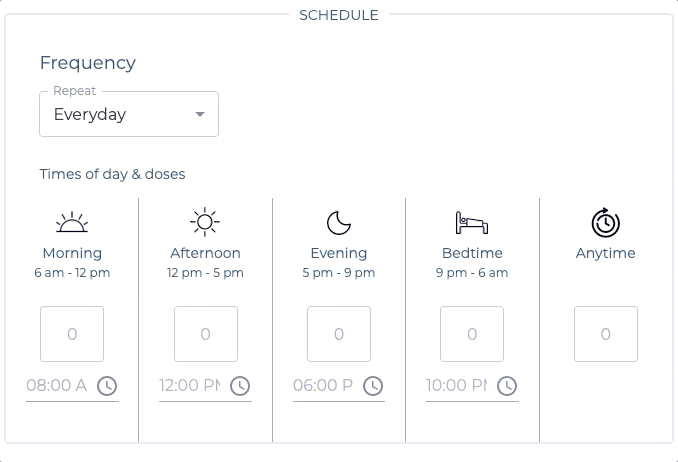This screenshot has width=678, height=462.
Task: Edit the 12:00 PM afternoon time field
Action: (190, 386)
